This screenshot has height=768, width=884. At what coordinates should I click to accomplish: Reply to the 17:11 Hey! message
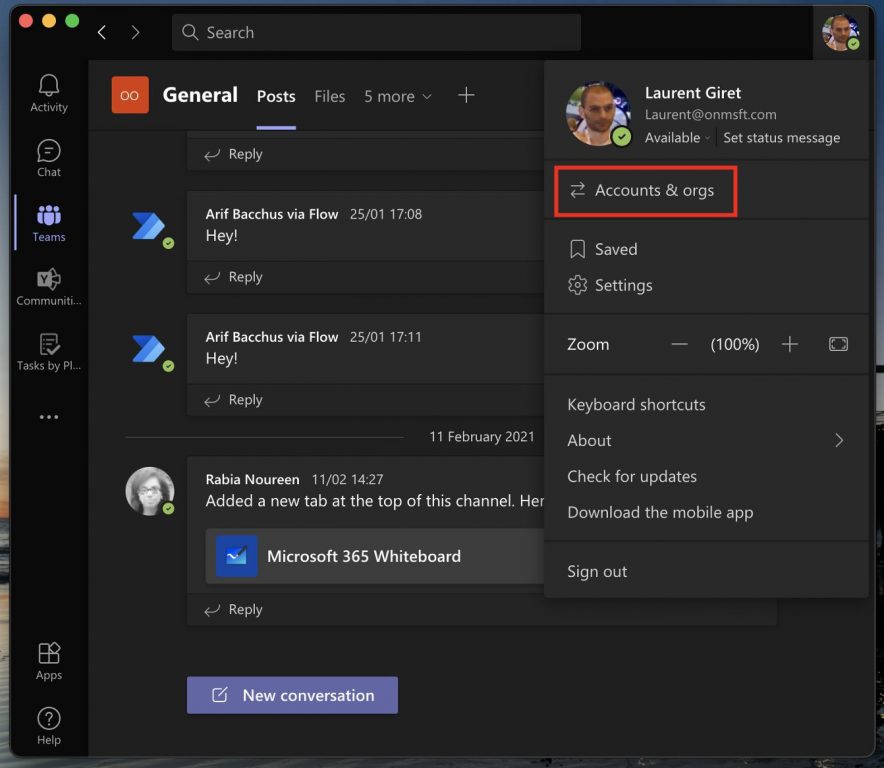233,400
